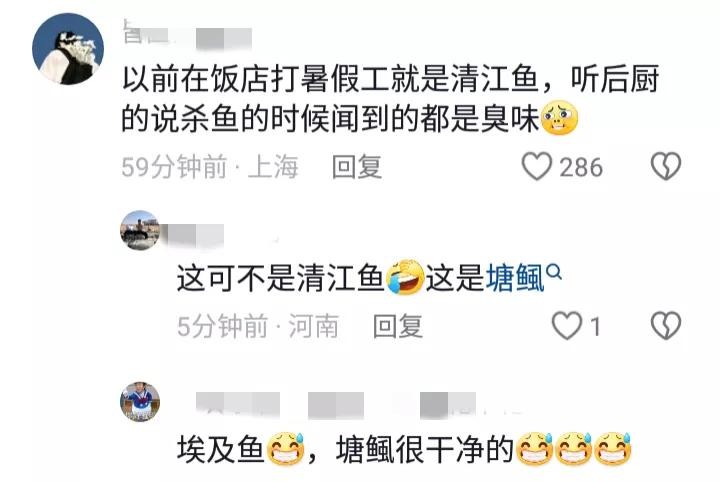
Task: Open top commenter's round avatar
Action: pyautogui.click(x=68, y=49)
